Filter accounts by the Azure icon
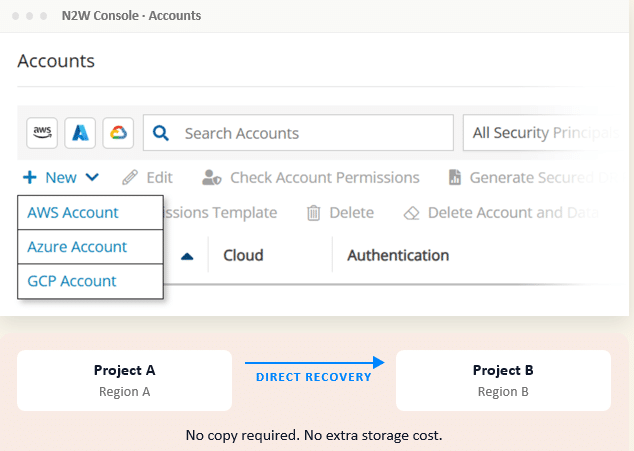Screen dimensions: 634x451 tap(80, 133)
